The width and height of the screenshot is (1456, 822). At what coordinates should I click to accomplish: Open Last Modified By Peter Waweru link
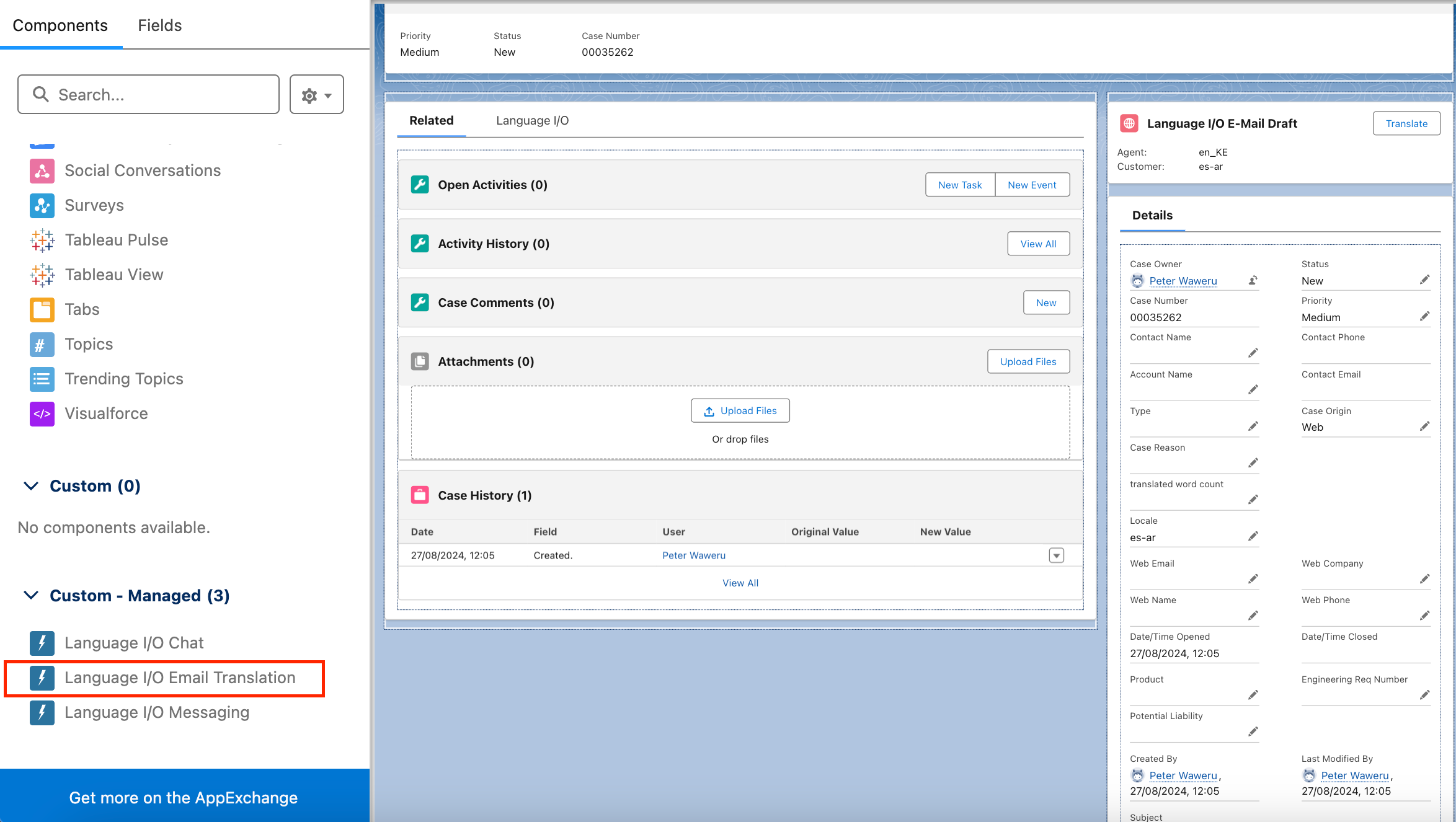click(x=1355, y=776)
